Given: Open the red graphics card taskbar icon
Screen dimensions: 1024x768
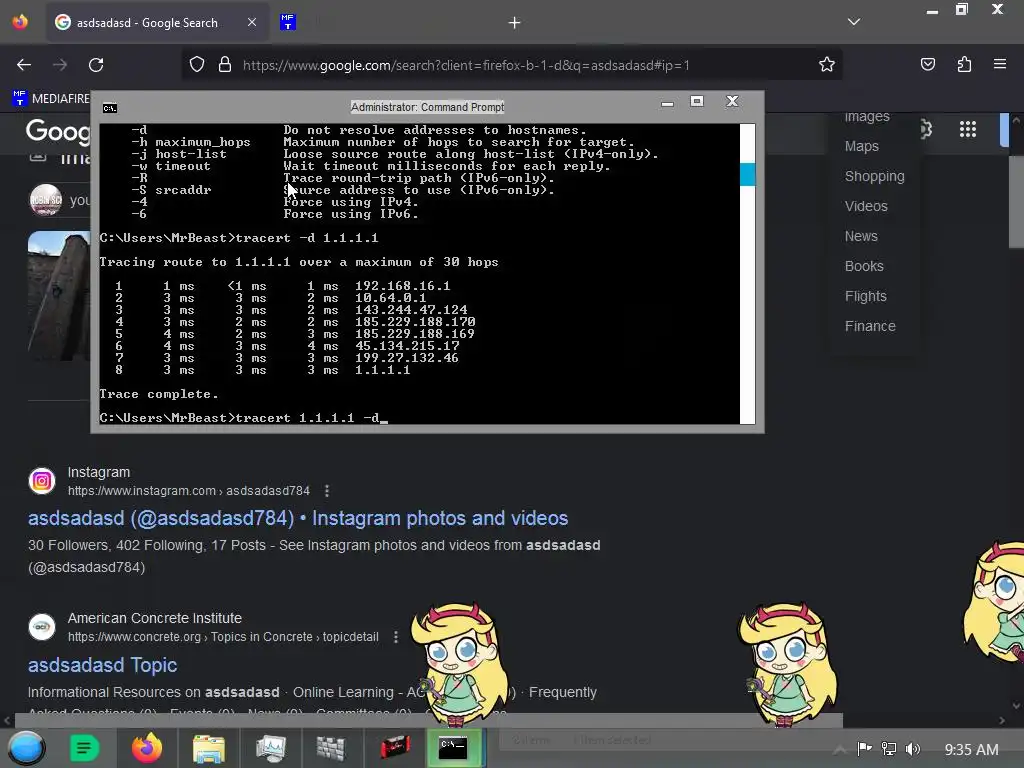Looking at the screenshot, I should [x=394, y=747].
